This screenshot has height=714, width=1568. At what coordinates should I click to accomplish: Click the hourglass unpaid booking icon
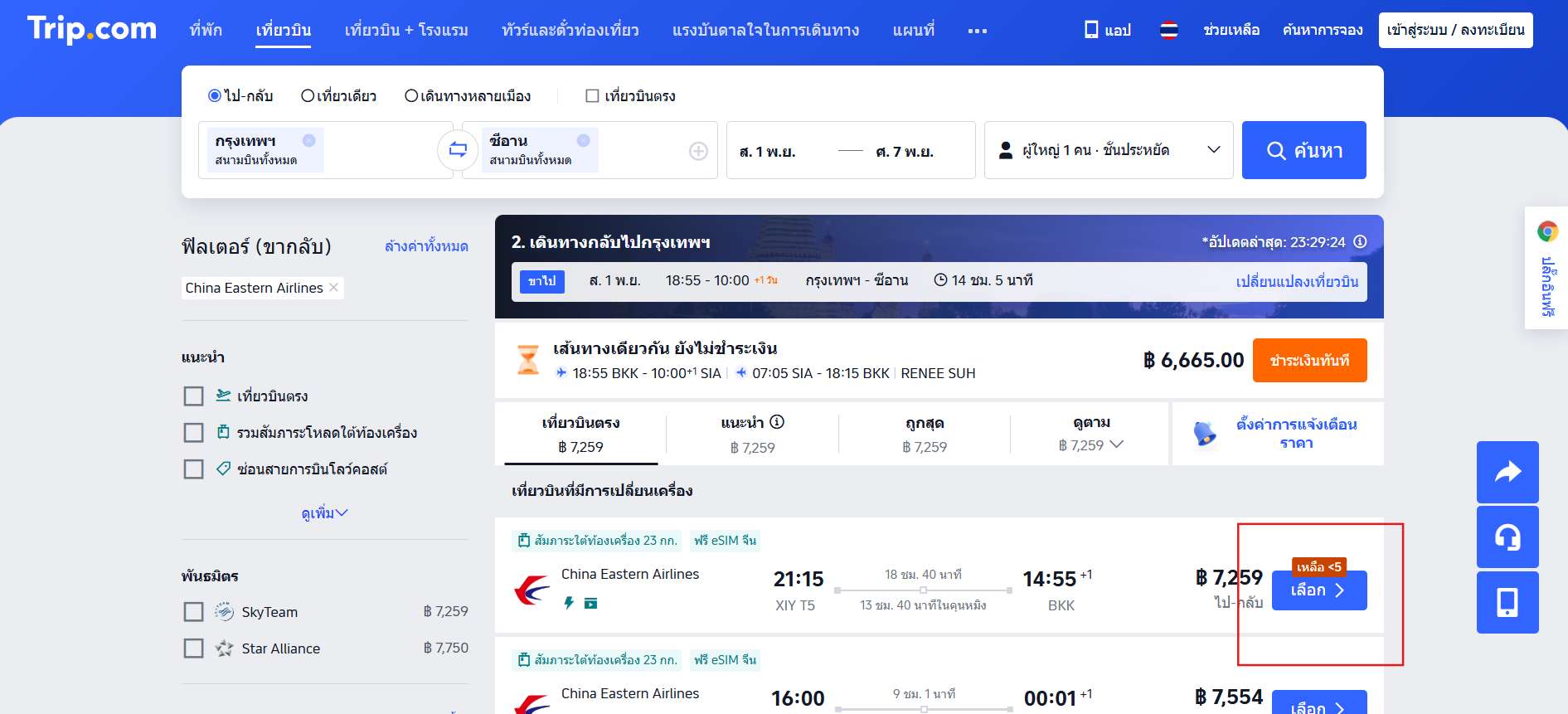click(528, 360)
